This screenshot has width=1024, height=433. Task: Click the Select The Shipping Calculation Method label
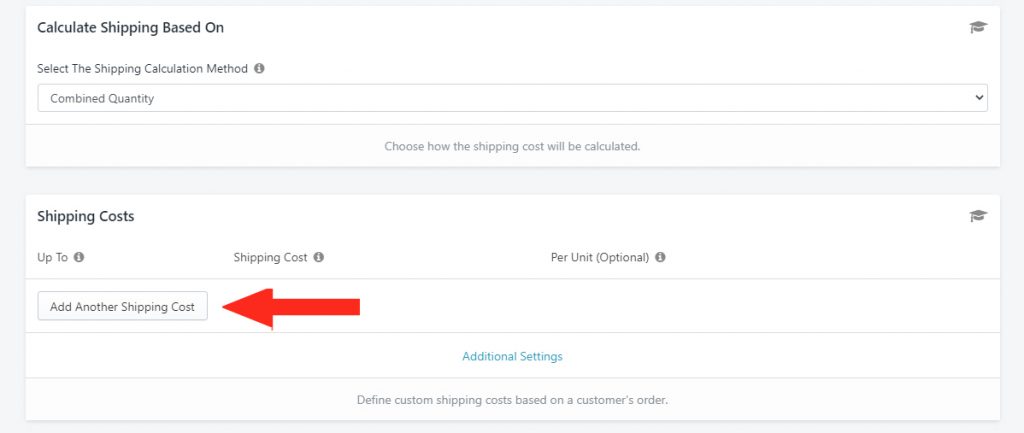[x=142, y=69]
